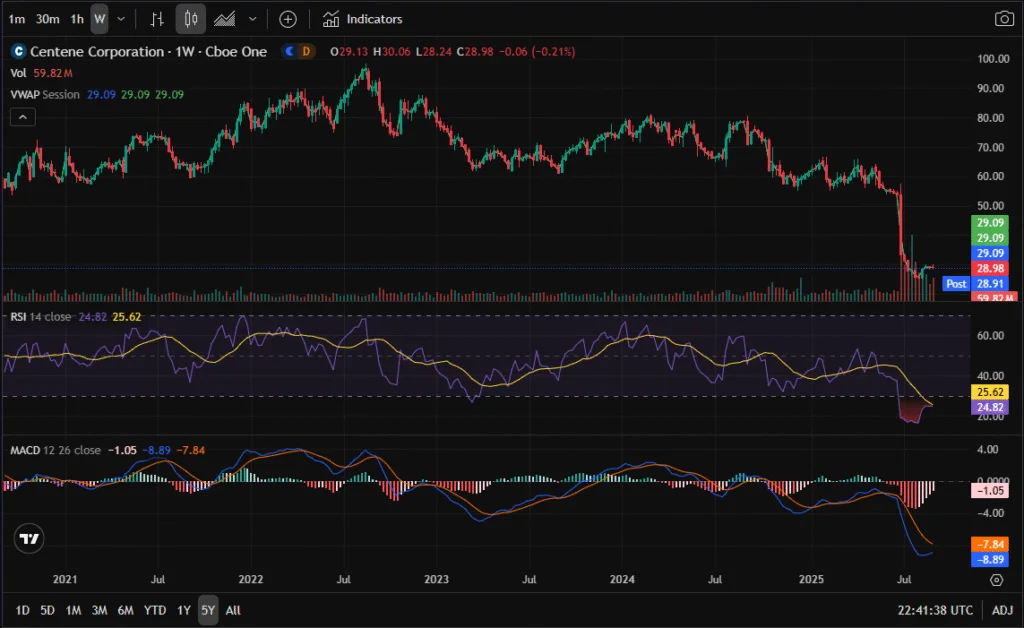Viewport: 1024px width, 628px height.
Task: Select the candlestick chart style icon
Action: 191,19
